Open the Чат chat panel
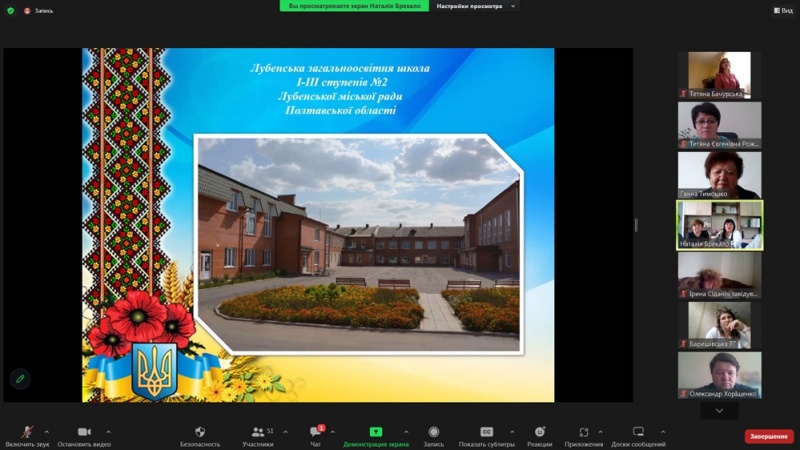 coord(316,432)
